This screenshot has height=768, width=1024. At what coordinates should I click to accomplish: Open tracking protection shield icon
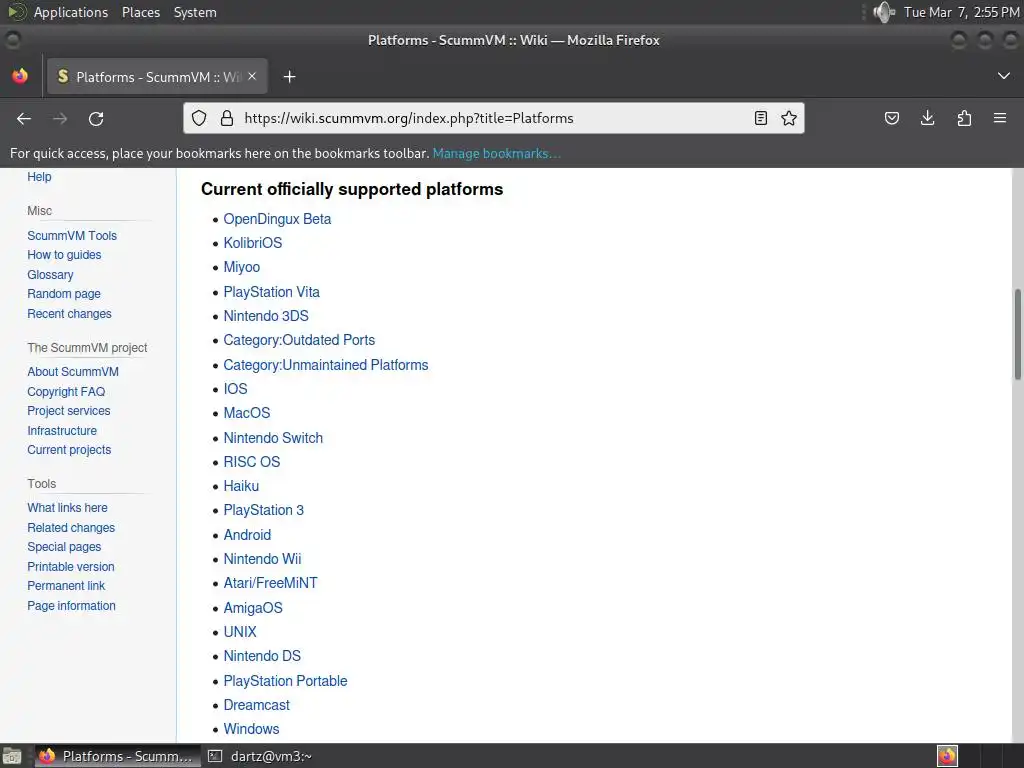(x=199, y=118)
